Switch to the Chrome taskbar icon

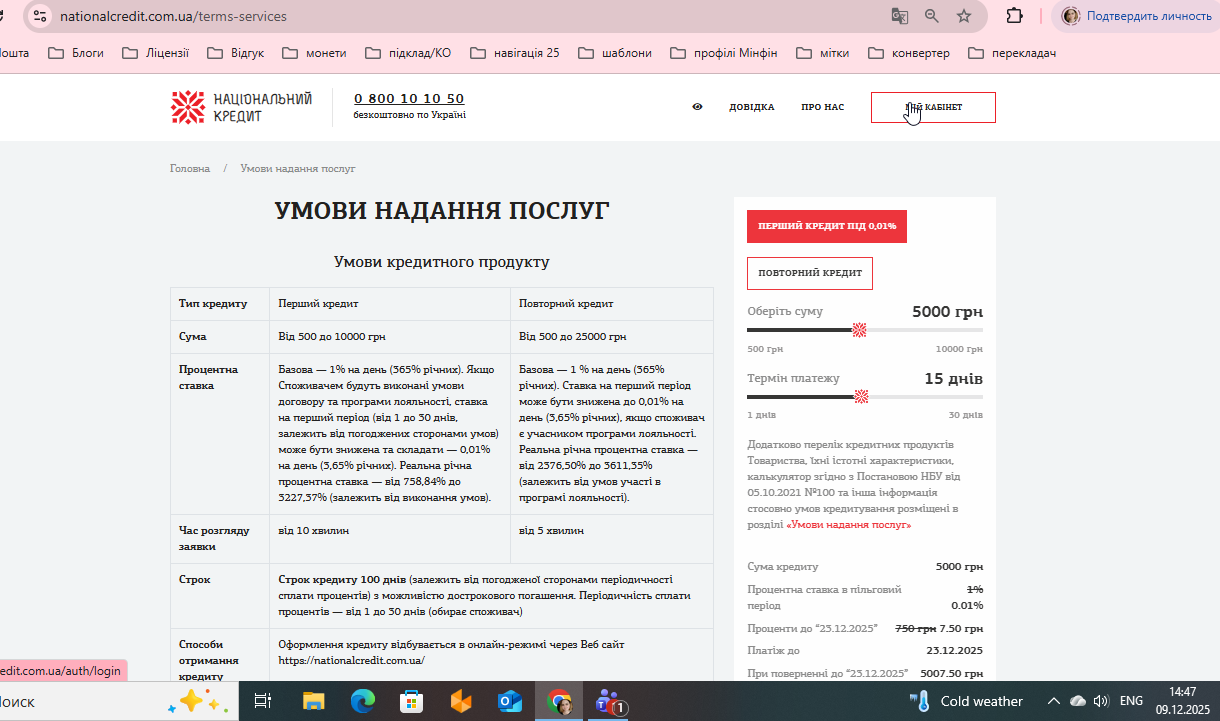pos(559,701)
